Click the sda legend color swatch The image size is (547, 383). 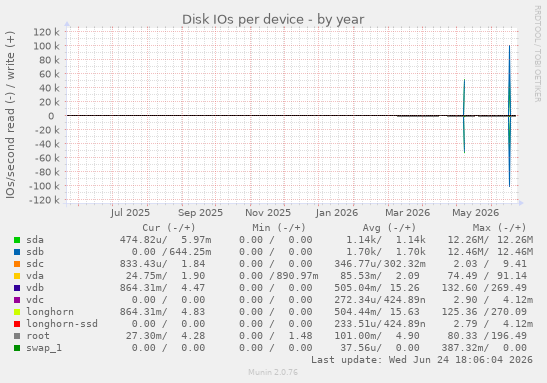click(x=17, y=240)
